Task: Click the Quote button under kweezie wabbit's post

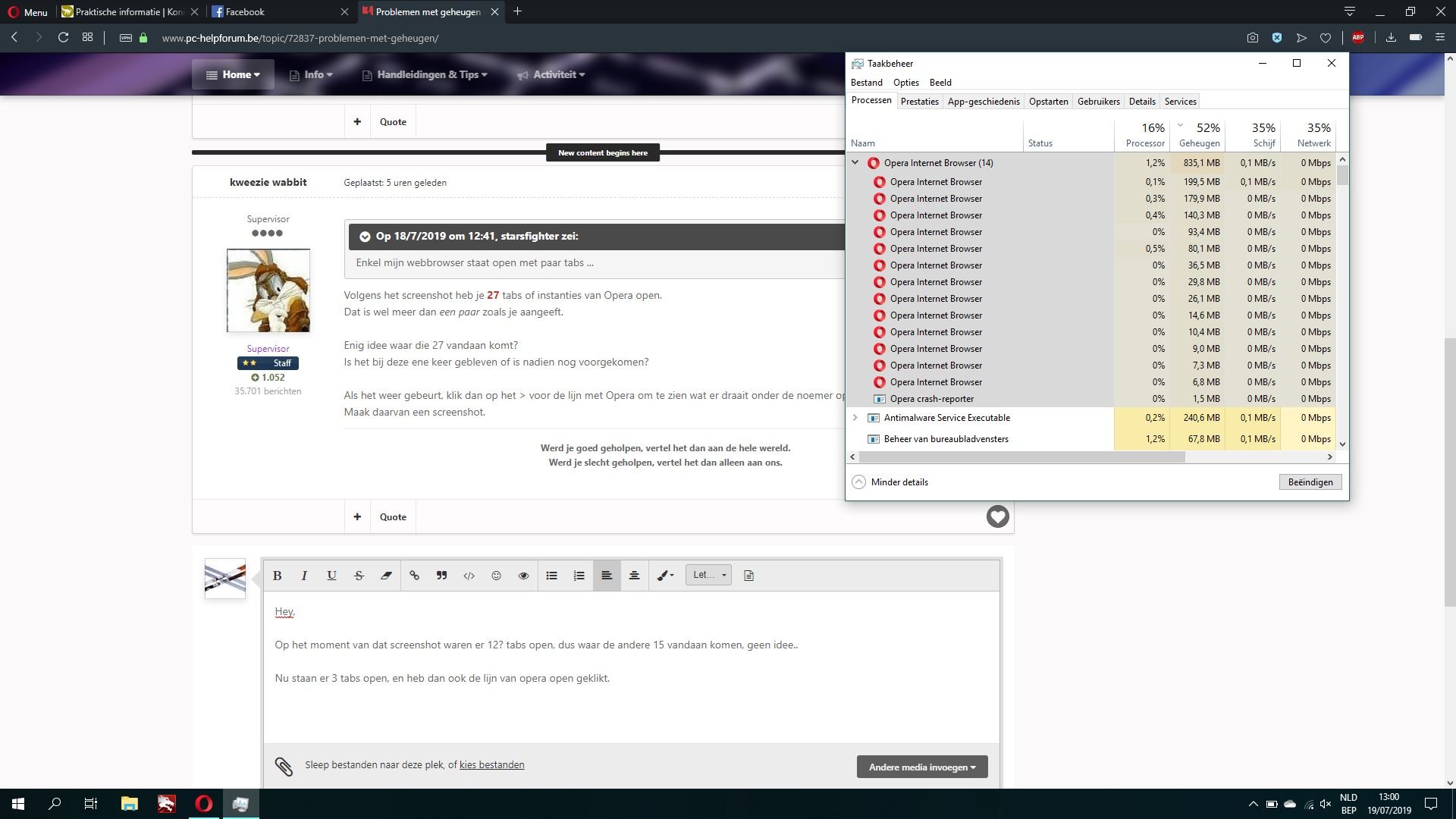Action: (393, 517)
